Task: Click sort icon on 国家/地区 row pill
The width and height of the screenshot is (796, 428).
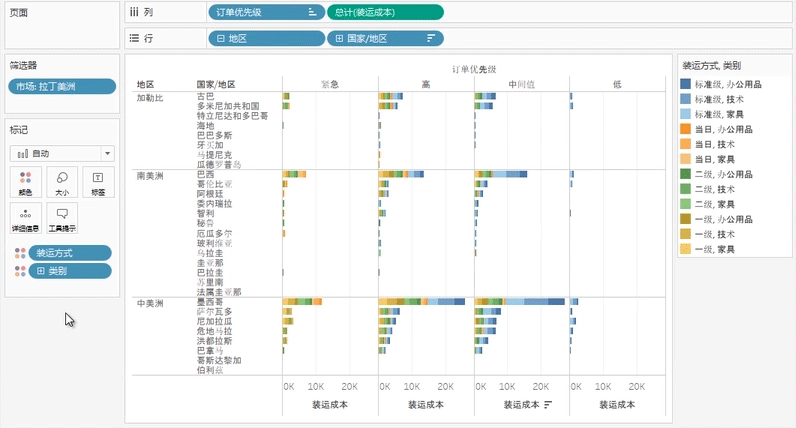Action: tap(431, 38)
